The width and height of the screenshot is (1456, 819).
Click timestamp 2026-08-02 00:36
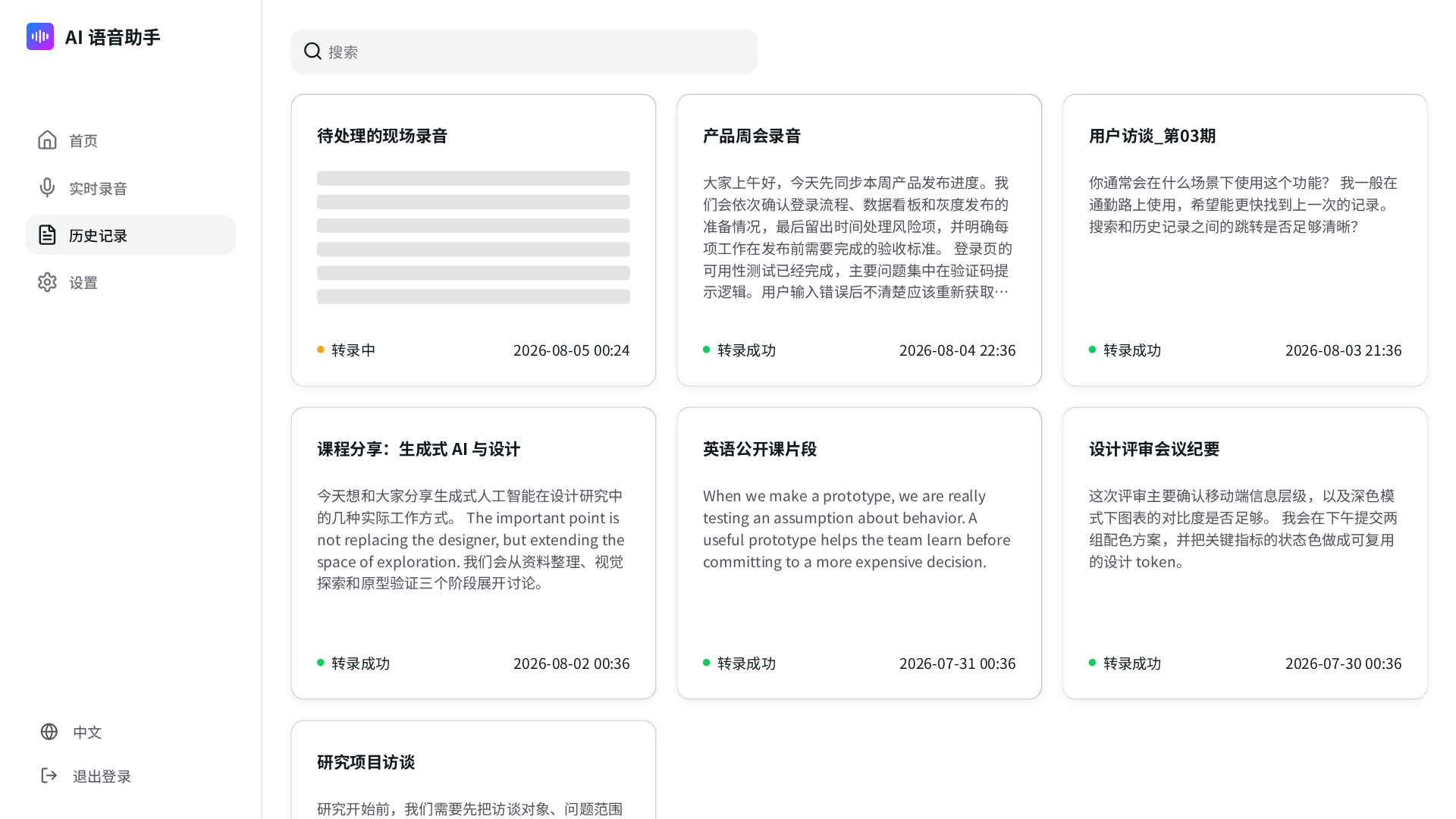click(x=571, y=663)
